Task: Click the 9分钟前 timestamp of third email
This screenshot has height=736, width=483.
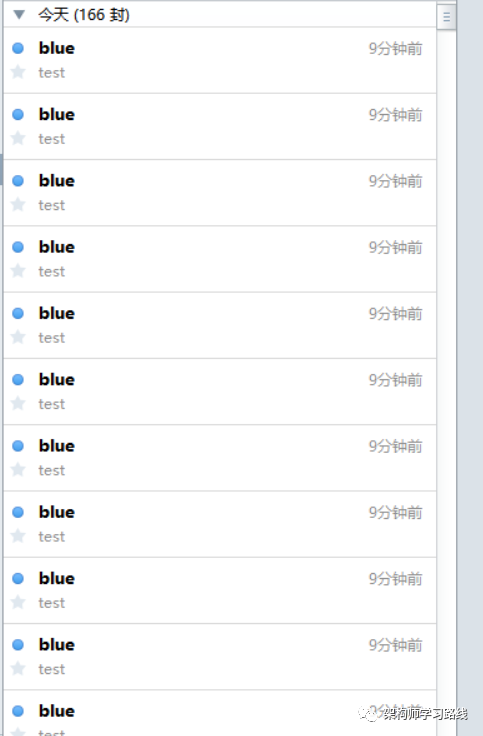Action: [x=395, y=181]
